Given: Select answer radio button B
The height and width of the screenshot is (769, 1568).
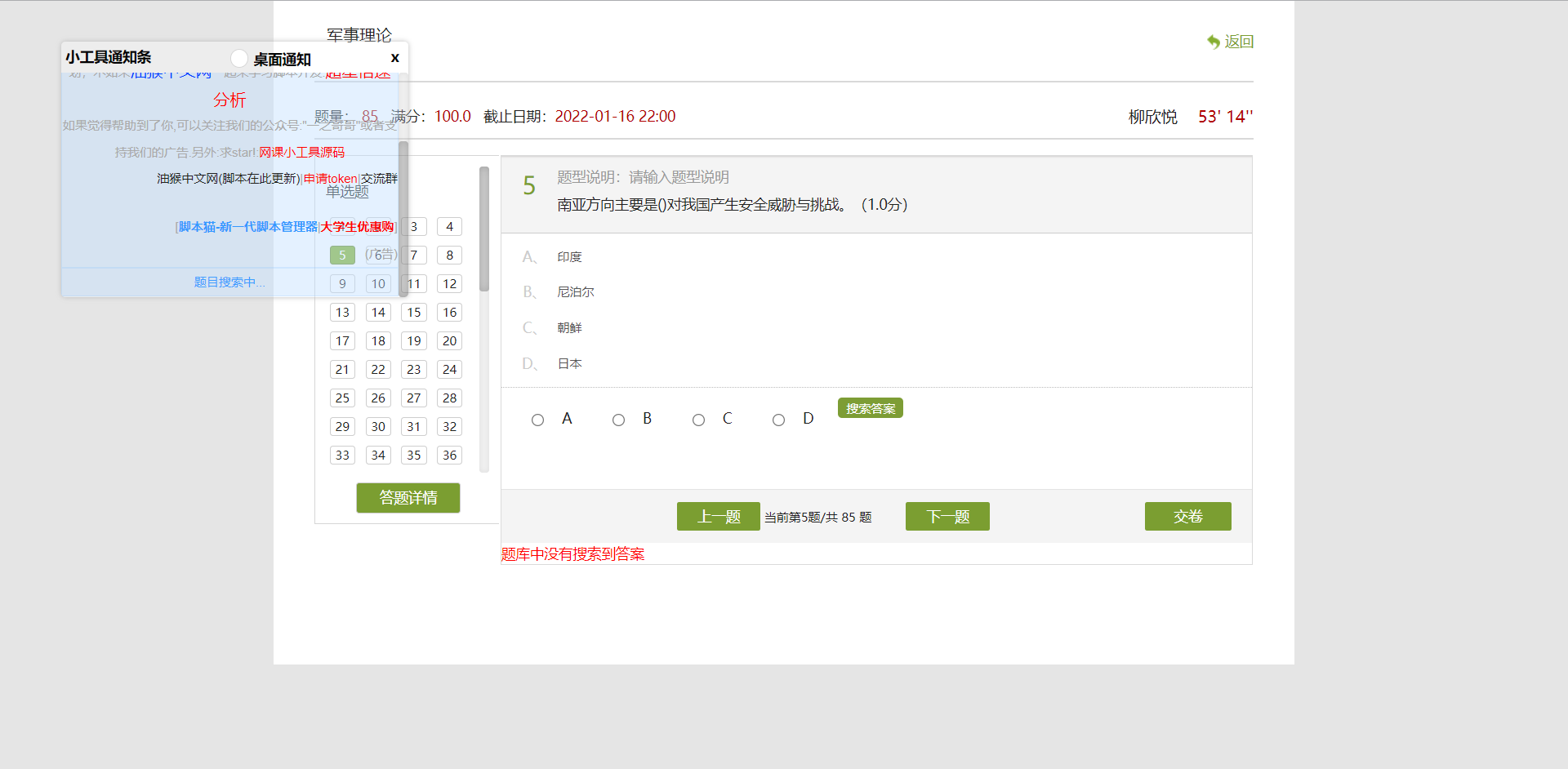Looking at the screenshot, I should pyautogui.click(x=618, y=420).
